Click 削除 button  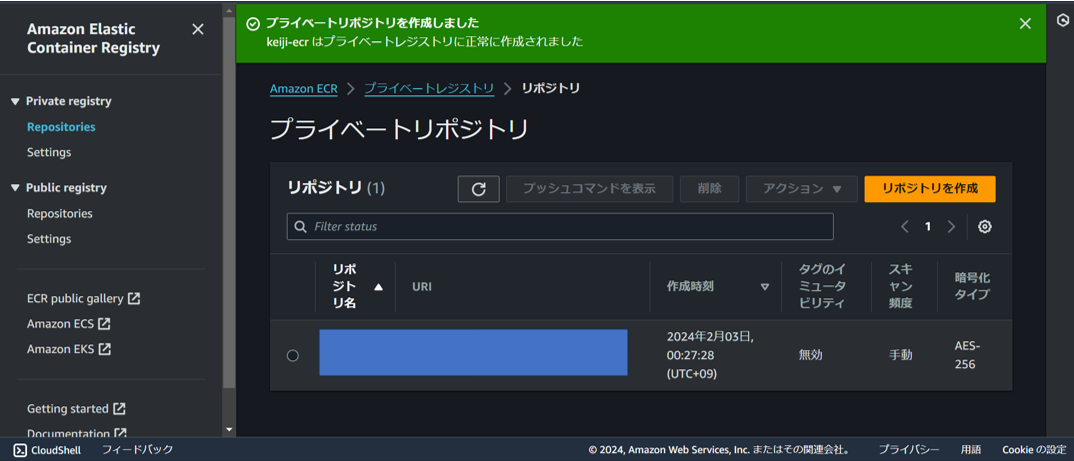(x=710, y=189)
